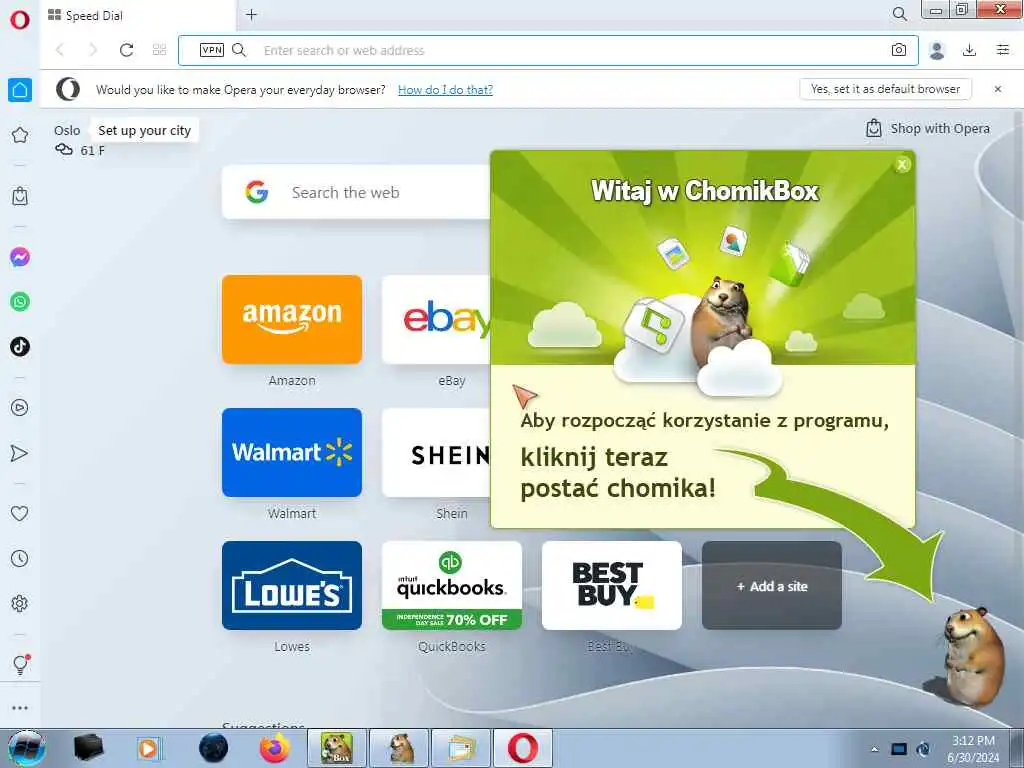Open the Shein speed dial tile
The image size is (1024, 768).
(x=436, y=453)
